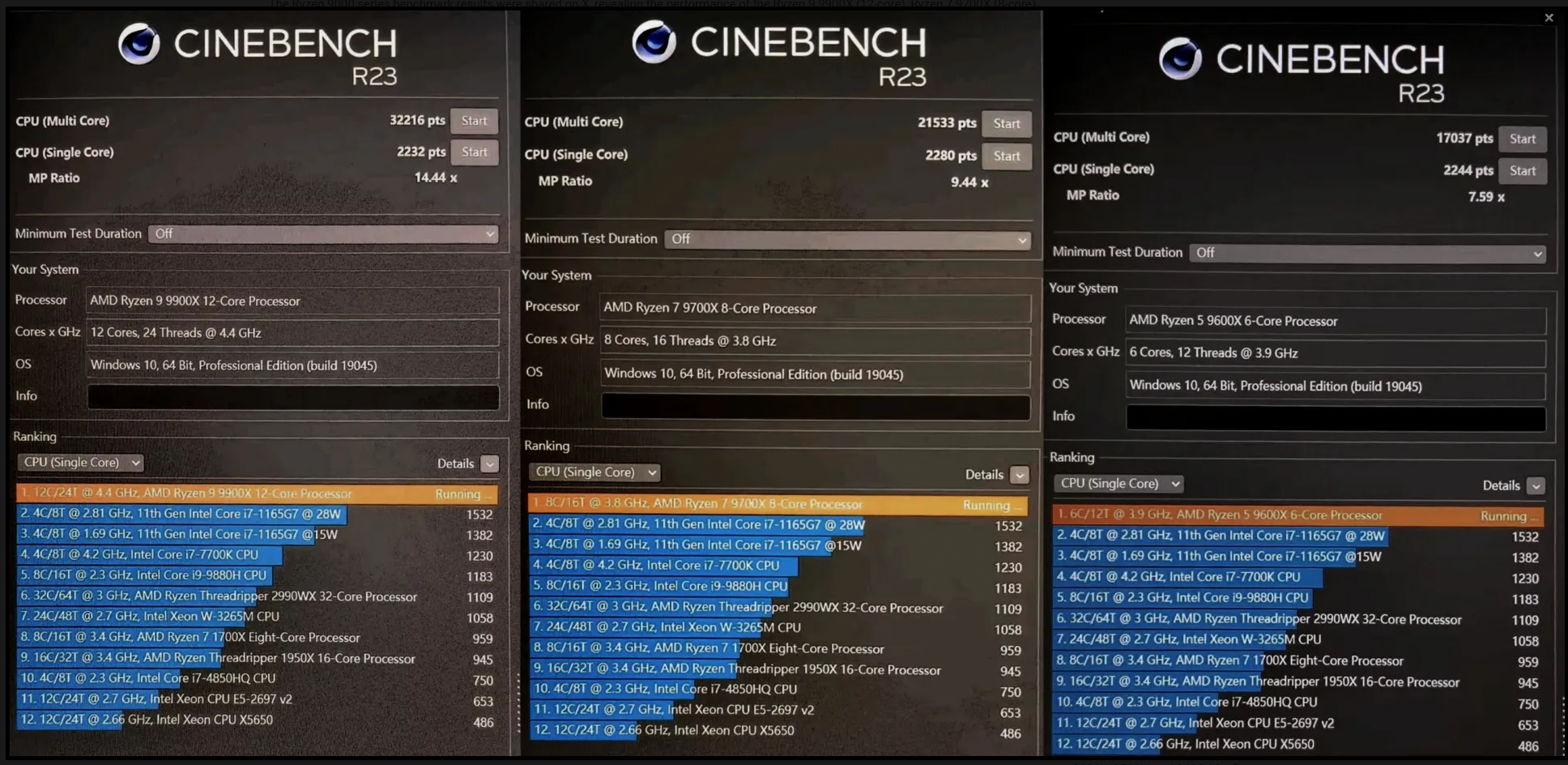Open Minimum Test Duration dropdown in 9600X window

(1367, 253)
